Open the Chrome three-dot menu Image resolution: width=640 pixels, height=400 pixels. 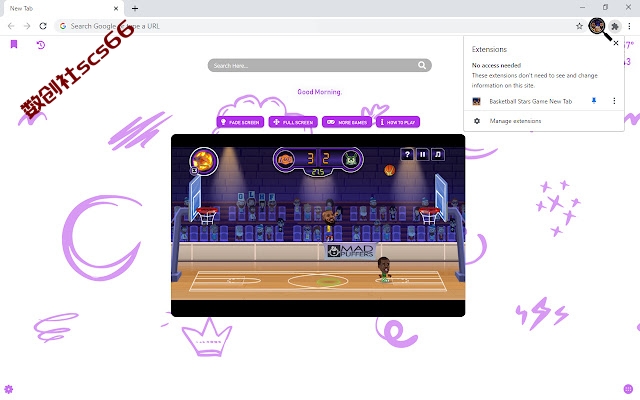coord(629,26)
